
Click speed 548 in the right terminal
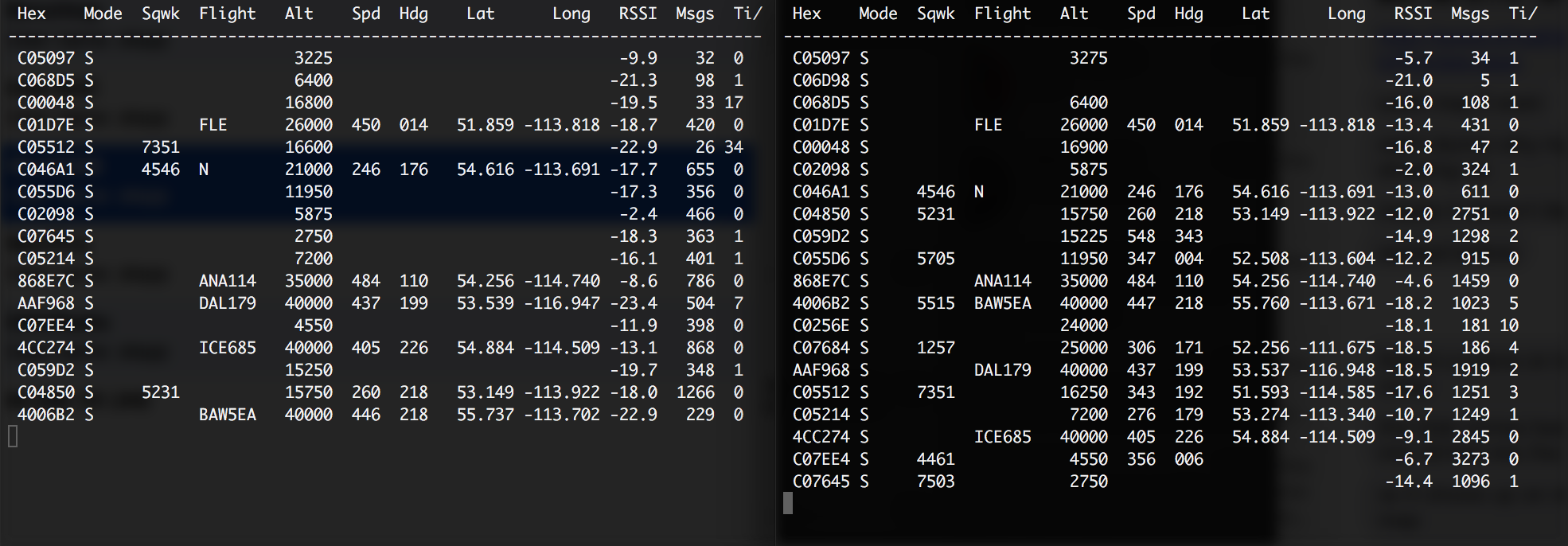(x=1141, y=236)
